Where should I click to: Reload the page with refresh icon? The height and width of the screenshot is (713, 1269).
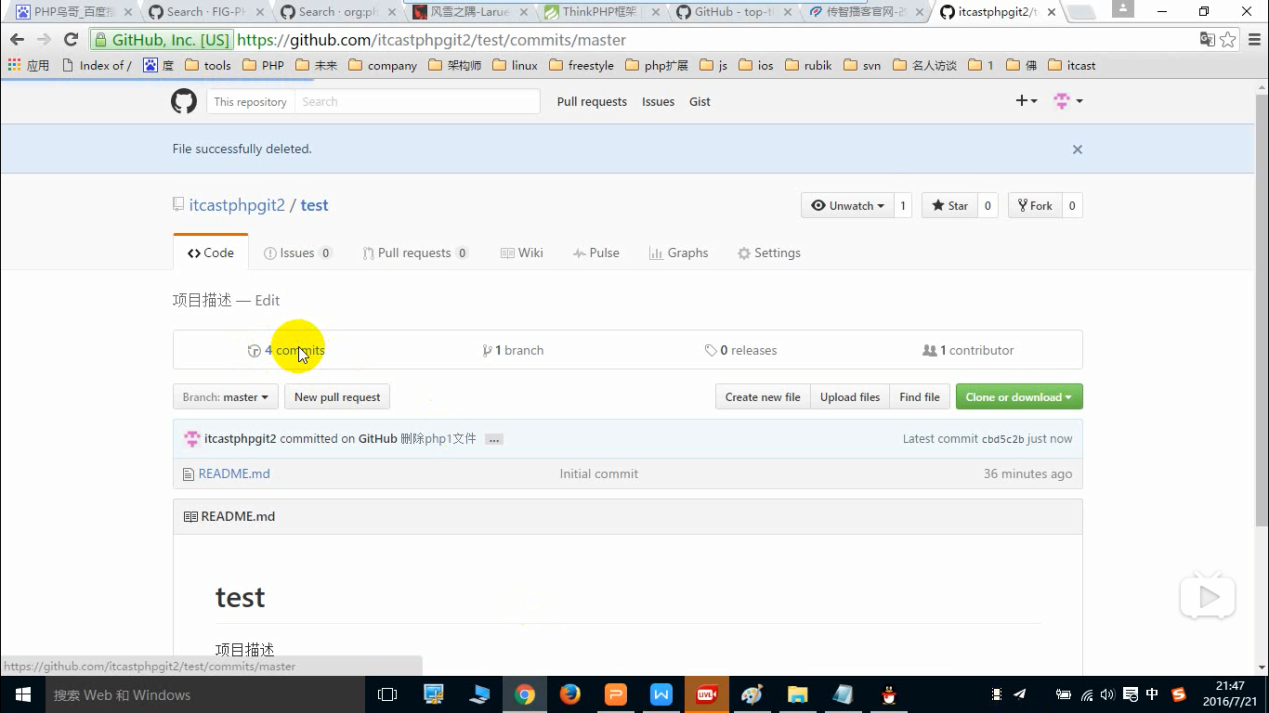(71, 40)
